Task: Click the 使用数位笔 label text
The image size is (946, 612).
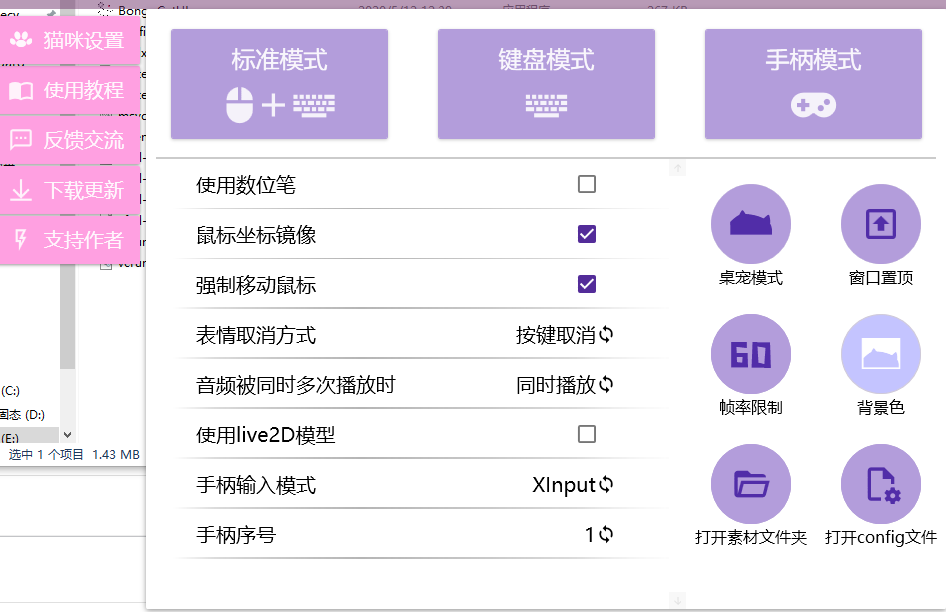Action: coord(246,185)
